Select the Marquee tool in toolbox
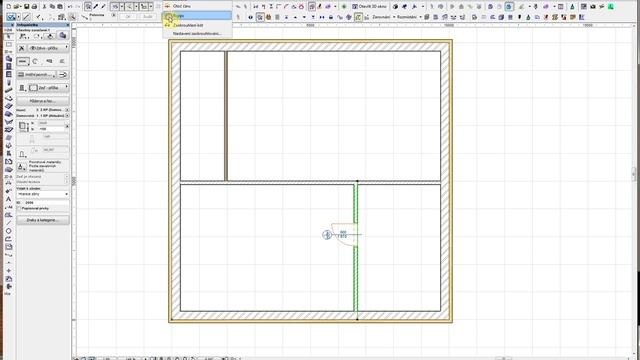 9,44
